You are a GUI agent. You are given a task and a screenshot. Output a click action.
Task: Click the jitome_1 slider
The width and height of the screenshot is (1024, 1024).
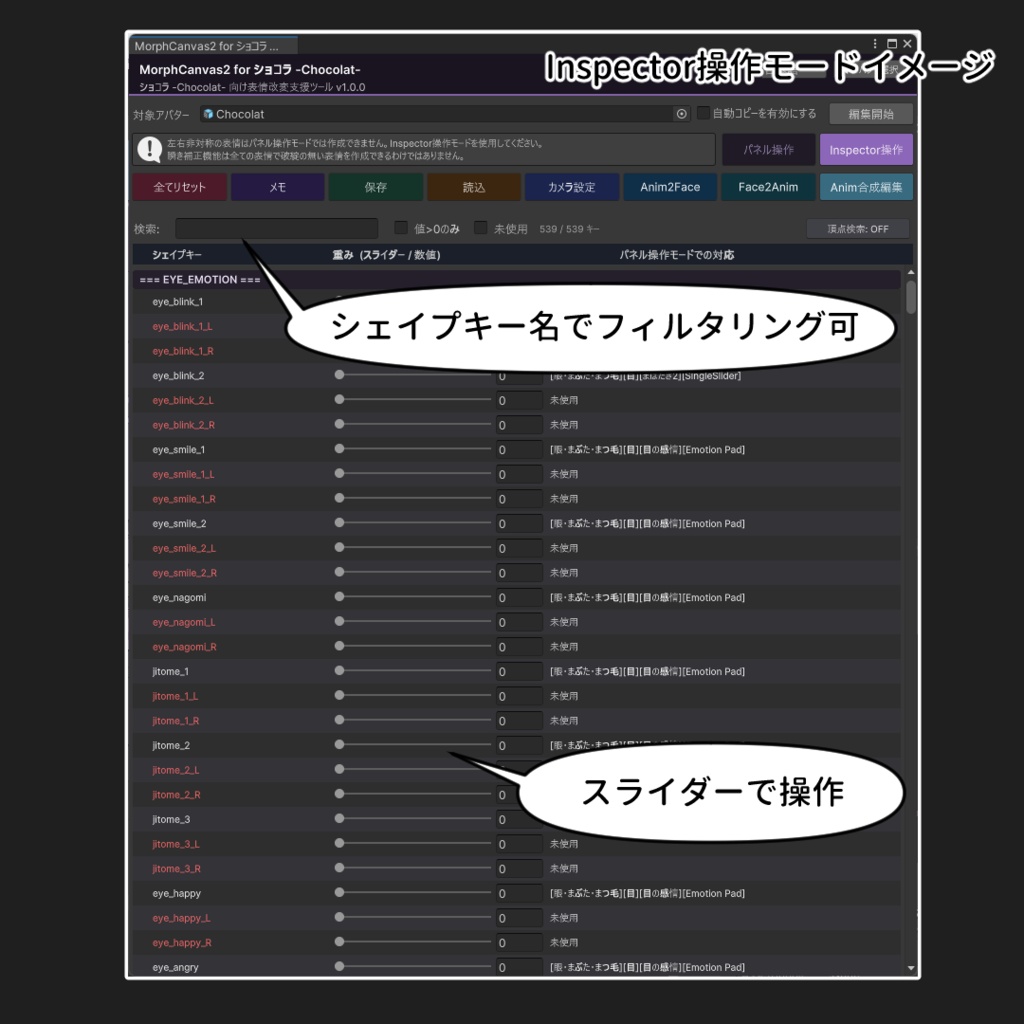(413, 670)
